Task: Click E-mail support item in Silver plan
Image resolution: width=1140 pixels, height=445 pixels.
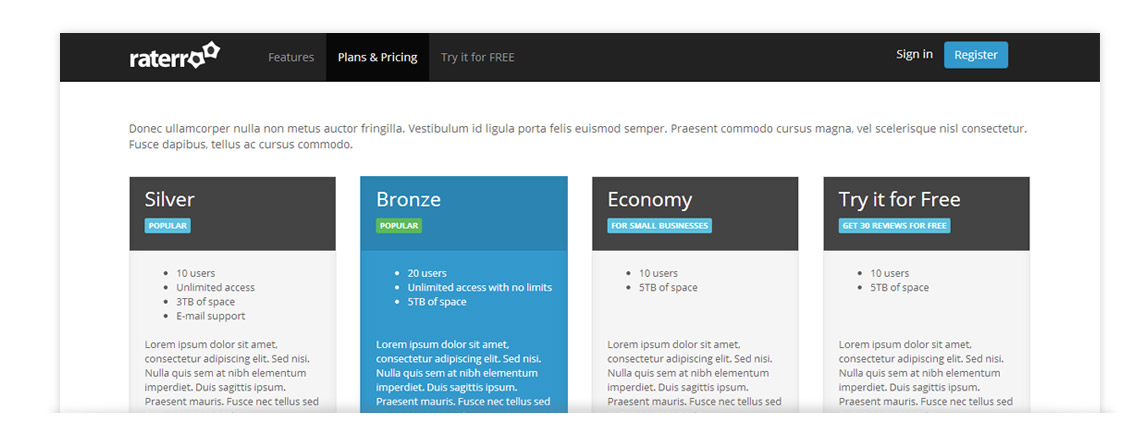Action: [x=211, y=316]
